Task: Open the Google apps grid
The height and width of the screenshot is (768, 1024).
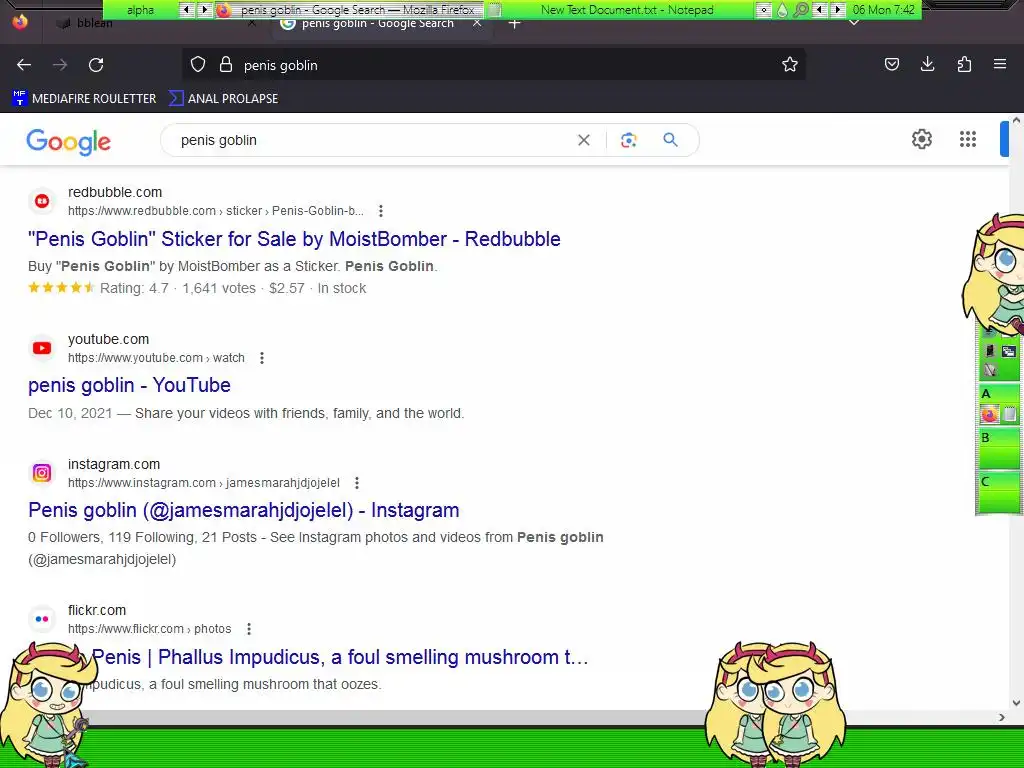Action: tap(968, 139)
